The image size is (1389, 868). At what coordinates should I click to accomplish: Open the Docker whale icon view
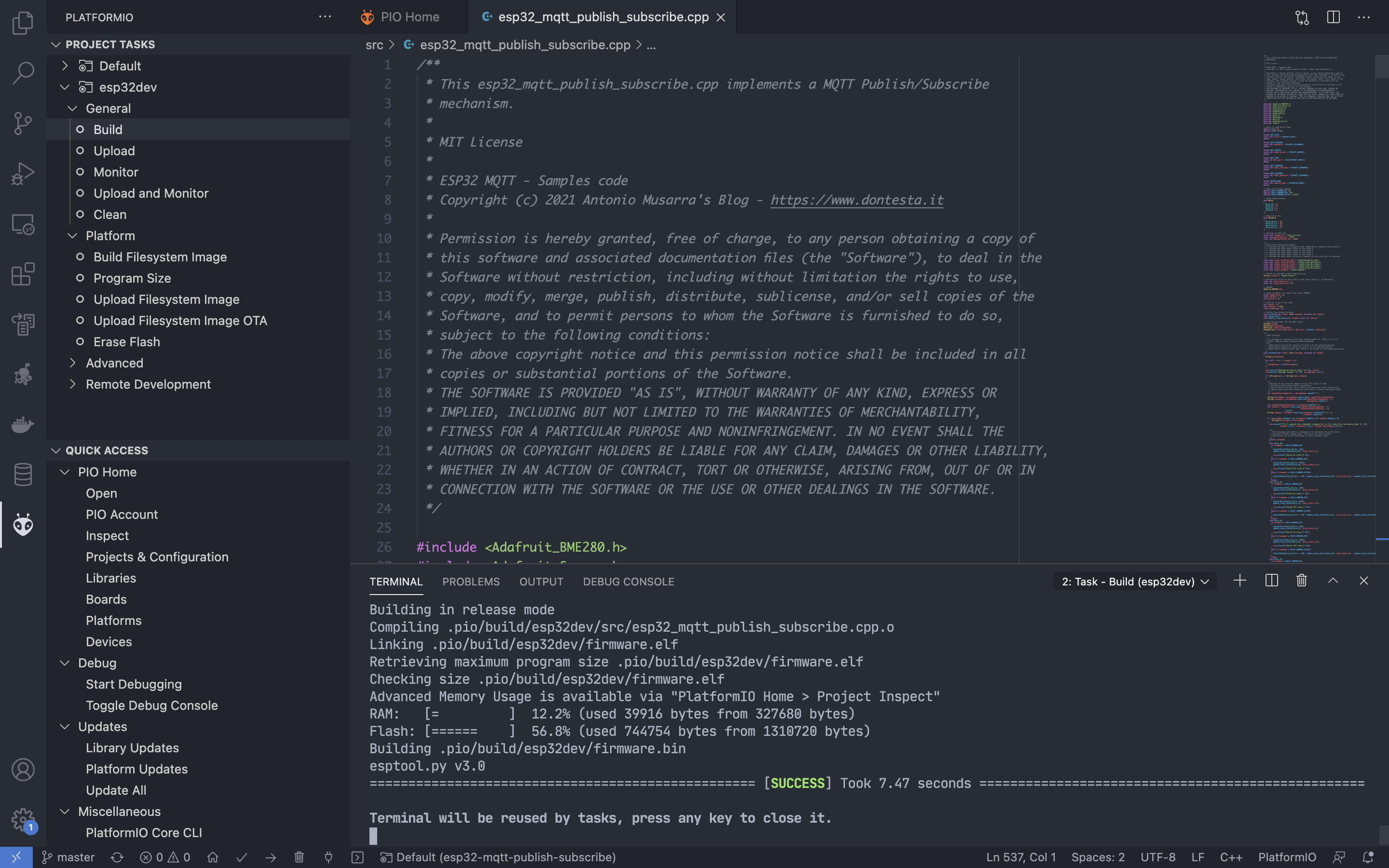[23, 424]
